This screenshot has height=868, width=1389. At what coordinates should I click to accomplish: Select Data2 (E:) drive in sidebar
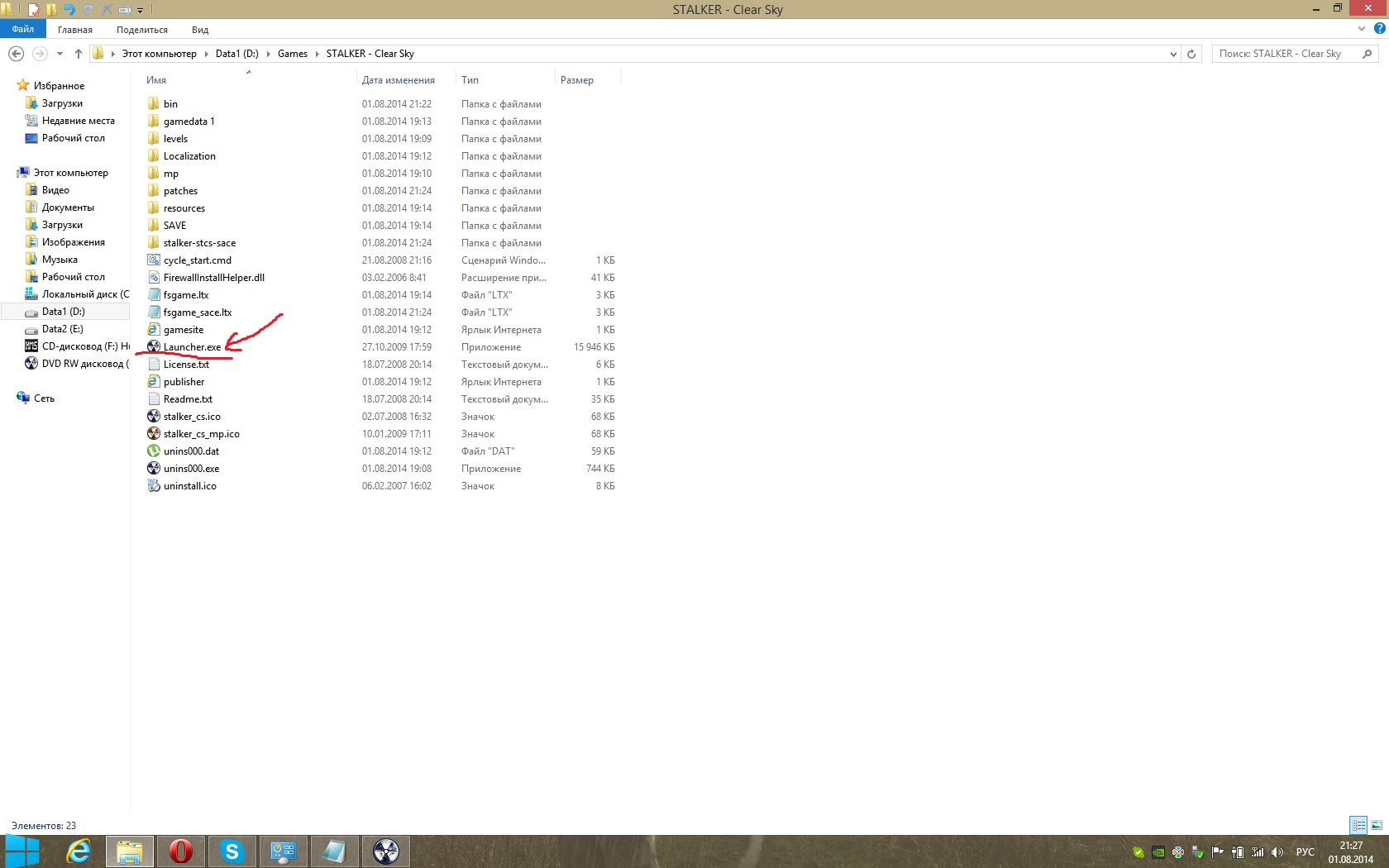[62, 329]
